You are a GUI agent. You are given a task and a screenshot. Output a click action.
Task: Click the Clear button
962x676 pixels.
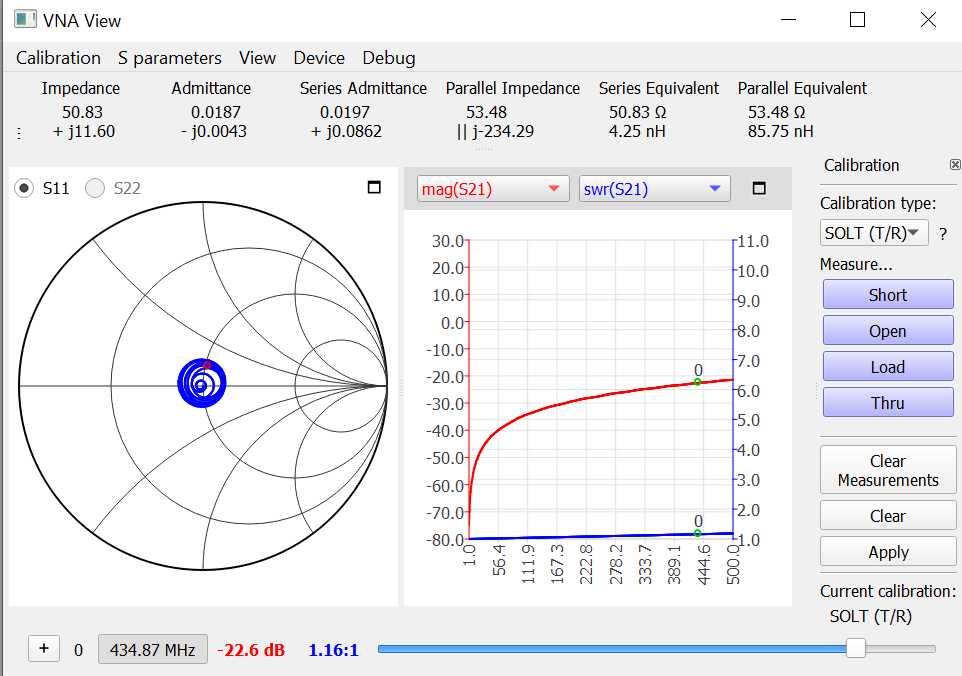(x=888, y=516)
